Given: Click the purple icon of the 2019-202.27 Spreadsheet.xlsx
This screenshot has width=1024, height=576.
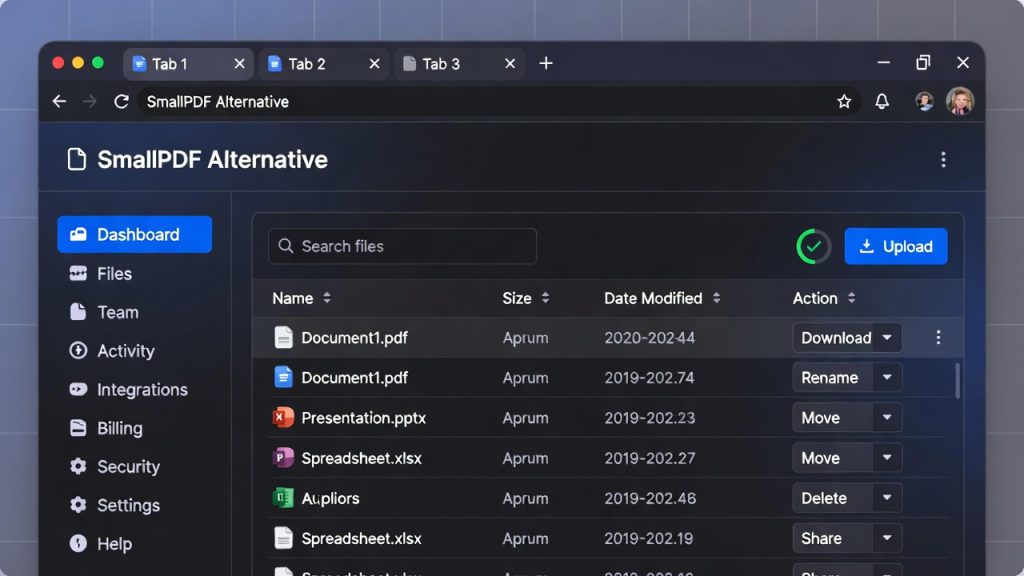Looking at the screenshot, I should pyautogui.click(x=283, y=458).
